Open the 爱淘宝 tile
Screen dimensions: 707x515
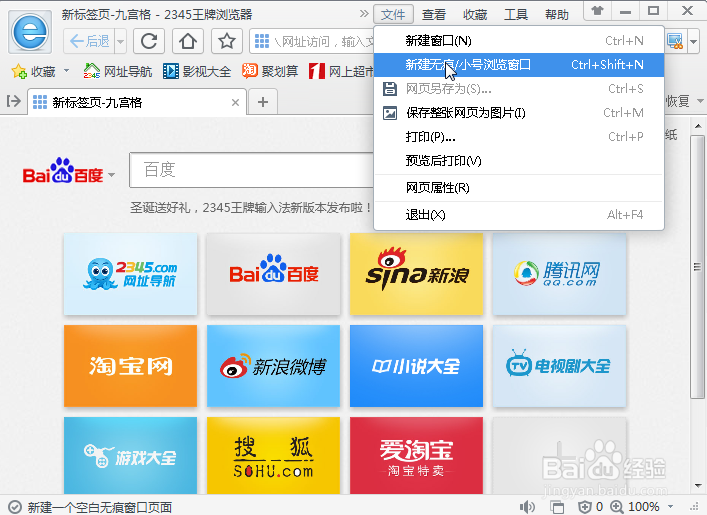pyautogui.click(x=416, y=455)
